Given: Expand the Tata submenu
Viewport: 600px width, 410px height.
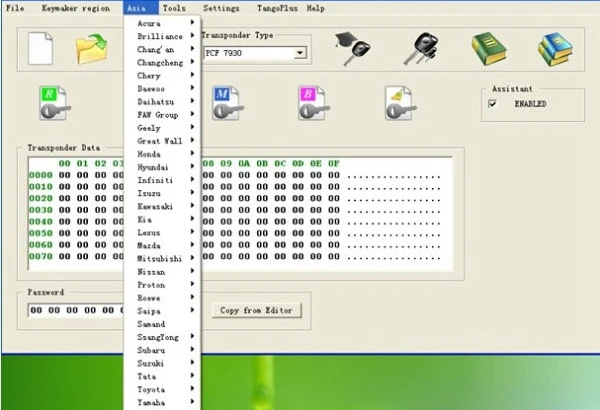Looking at the screenshot, I should point(162,376).
